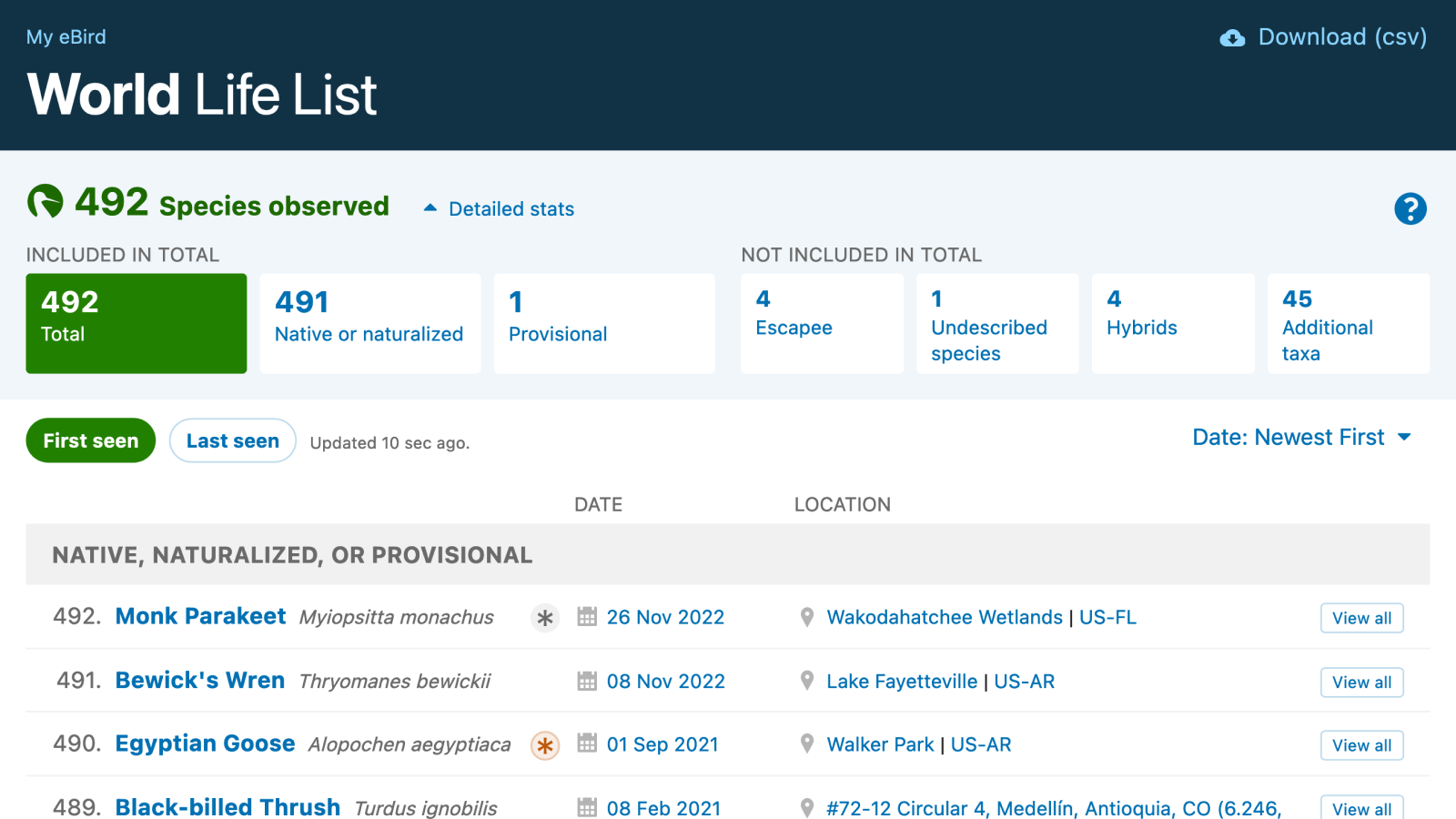This screenshot has width=1456, height=819.
Task: Click the Myiopsitta monachus scientific name
Action: 397,617
